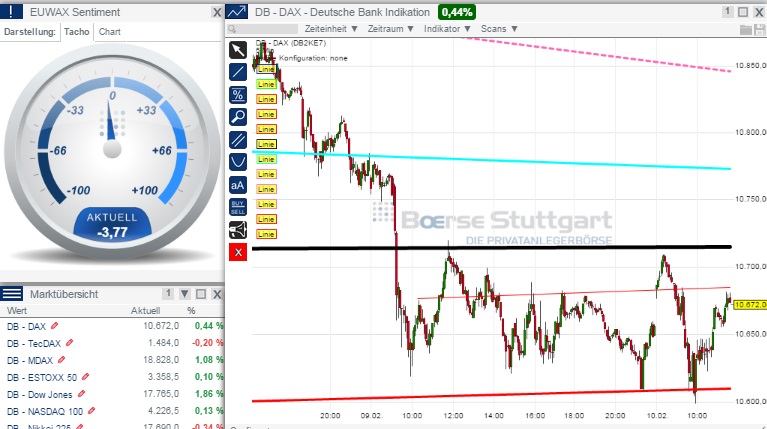Screen dimensions: 767x429
Task: Open DB - MDAX row in market list
Action: coord(112,360)
